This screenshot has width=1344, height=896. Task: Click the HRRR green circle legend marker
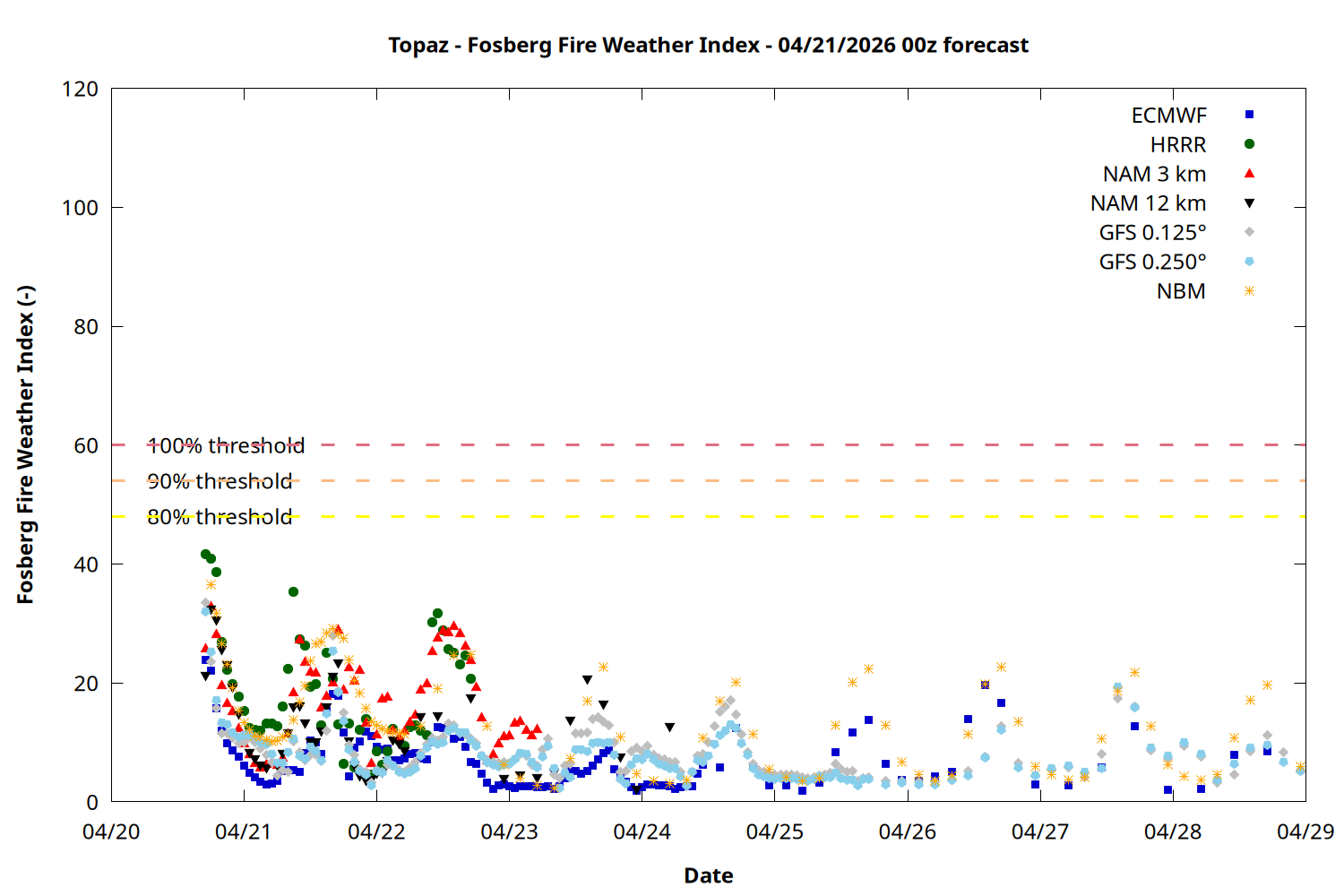click(x=1249, y=144)
